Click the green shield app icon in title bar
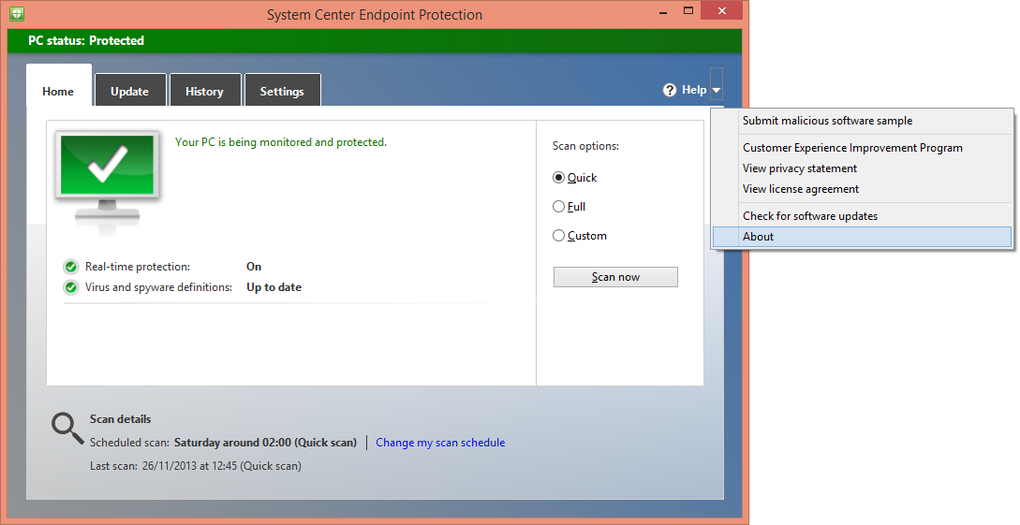Screen dimensions: 1020x525 17,13
